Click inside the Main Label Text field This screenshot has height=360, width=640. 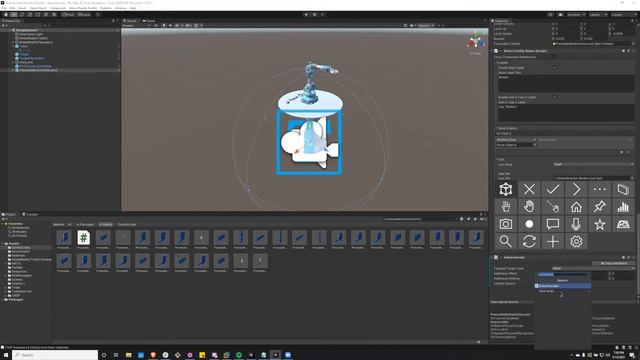pyautogui.click(x=565, y=84)
